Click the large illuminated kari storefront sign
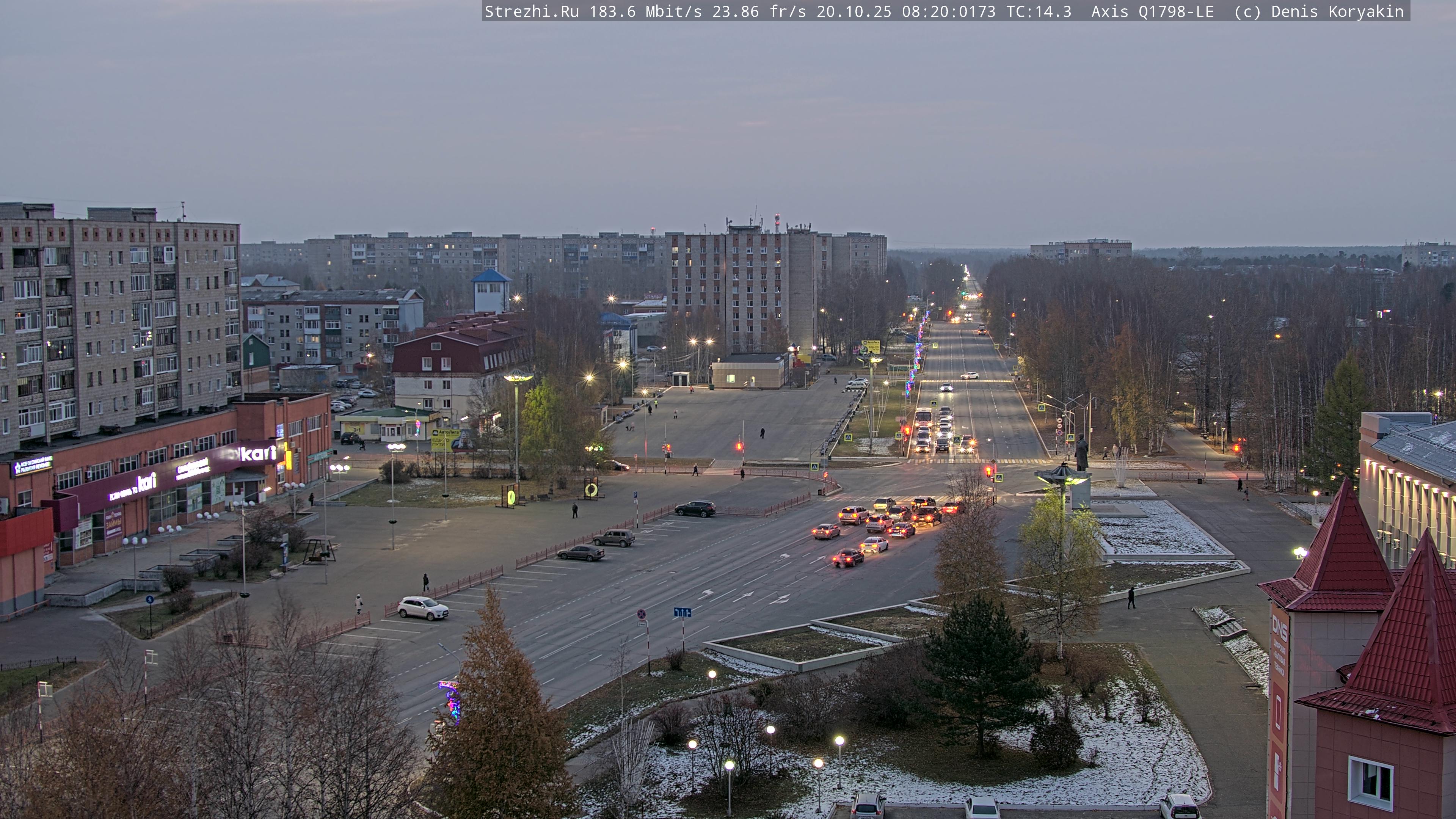Viewport: 1456px width, 819px height. coord(258,453)
